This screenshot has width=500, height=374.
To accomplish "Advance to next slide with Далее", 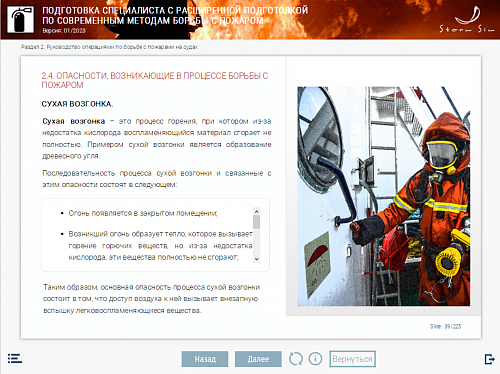I will click(x=258, y=359).
